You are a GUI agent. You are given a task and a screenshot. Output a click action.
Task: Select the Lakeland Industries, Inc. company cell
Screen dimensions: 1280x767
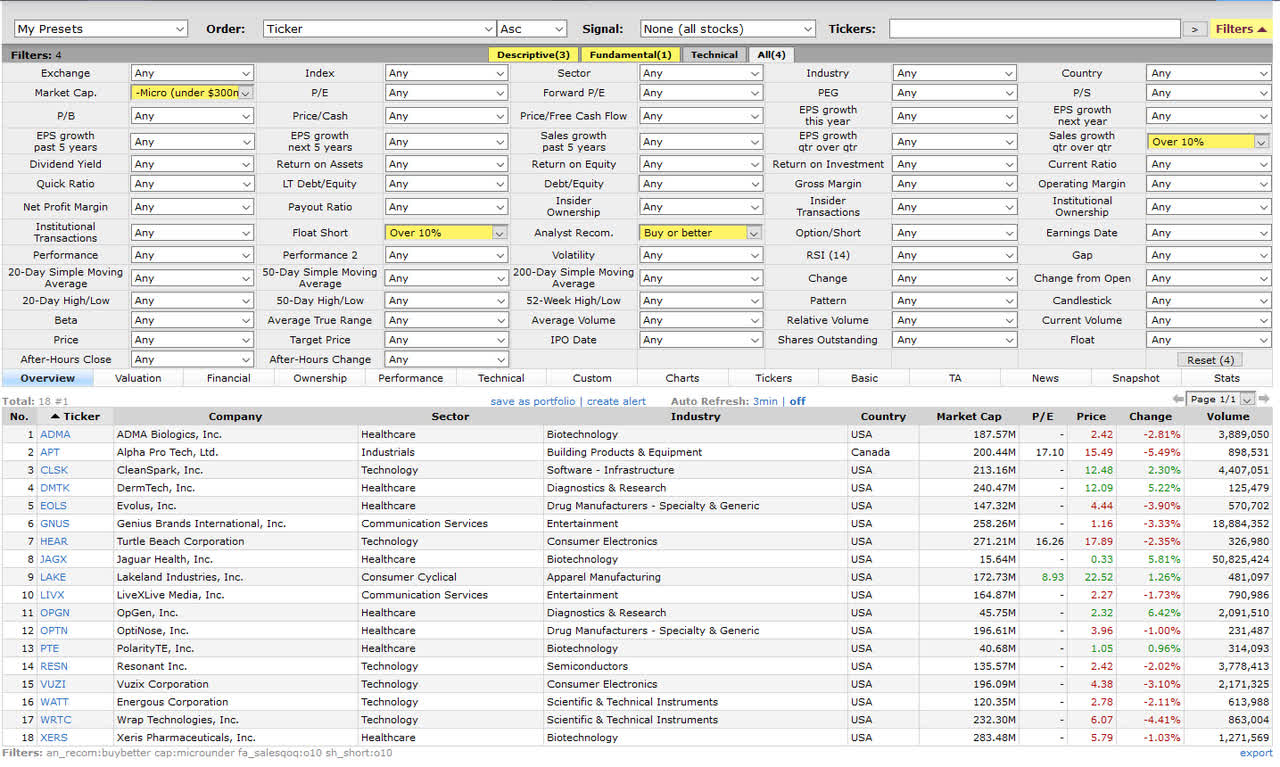(x=236, y=577)
